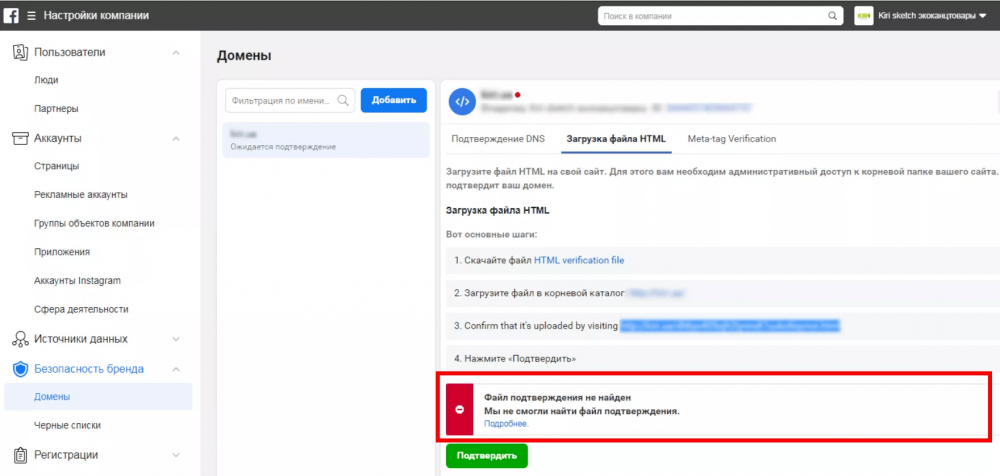Open the hamburger menu icon
Screen dimensions: 1000x476
click(x=32, y=16)
